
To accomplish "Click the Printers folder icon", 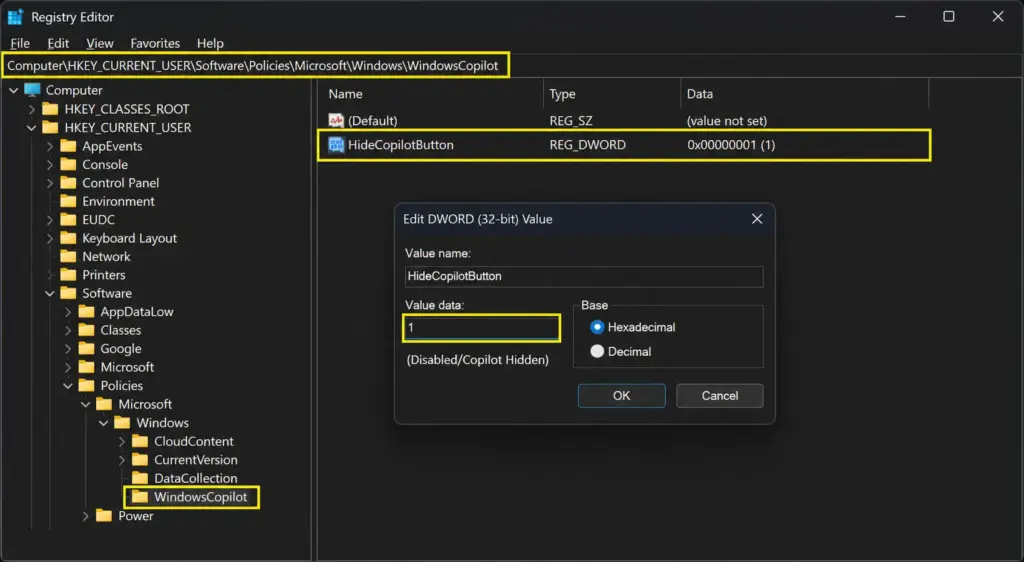I will pyautogui.click(x=69, y=274).
